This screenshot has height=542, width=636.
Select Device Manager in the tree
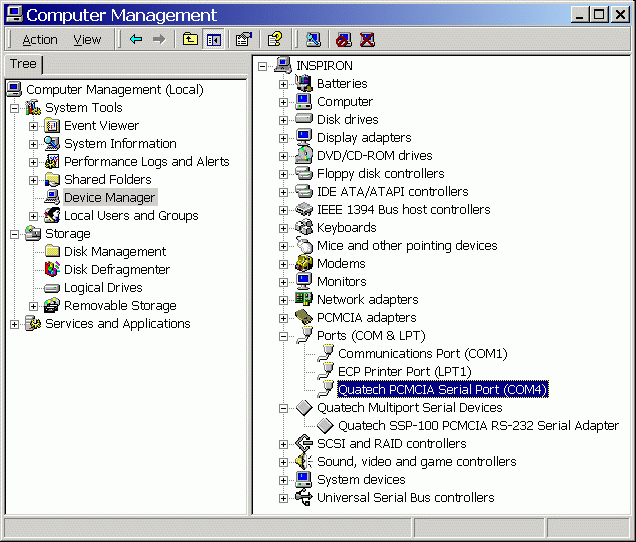110,198
